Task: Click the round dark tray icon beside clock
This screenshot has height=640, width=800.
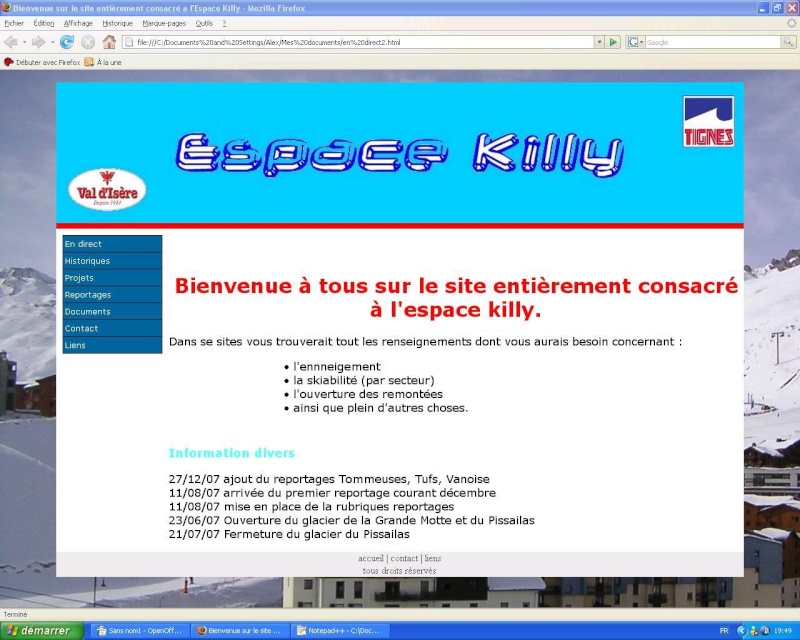Action: pyautogui.click(x=765, y=631)
